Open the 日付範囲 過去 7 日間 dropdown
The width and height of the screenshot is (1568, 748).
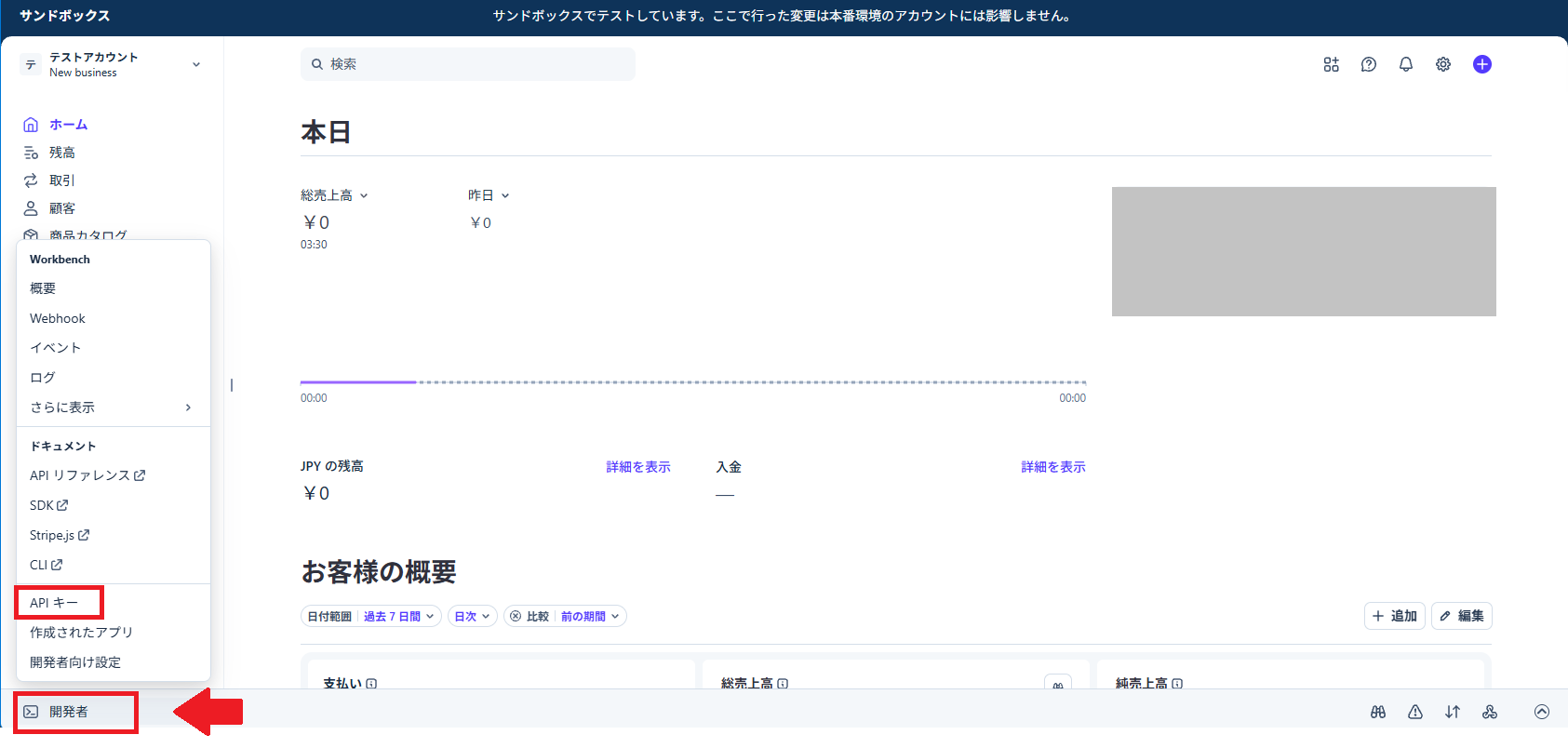pyautogui.click(x=371, y=616)
